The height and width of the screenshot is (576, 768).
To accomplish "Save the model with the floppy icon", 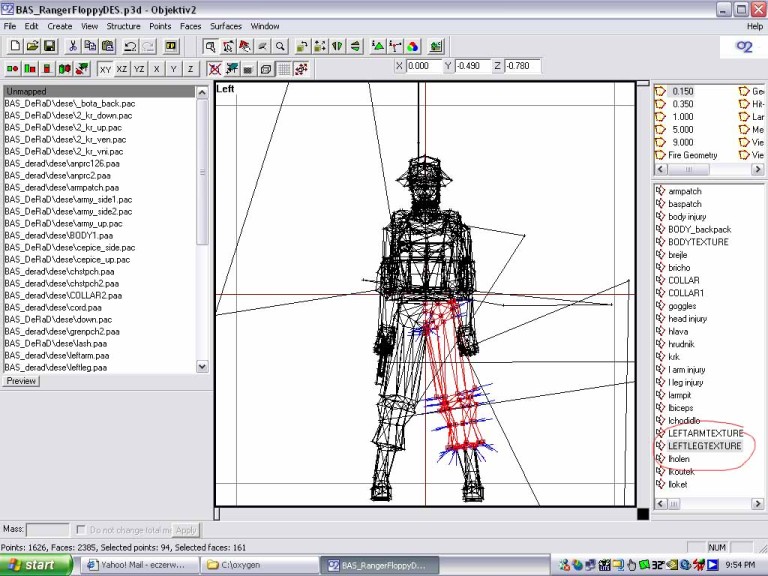I will click(49, 46).
